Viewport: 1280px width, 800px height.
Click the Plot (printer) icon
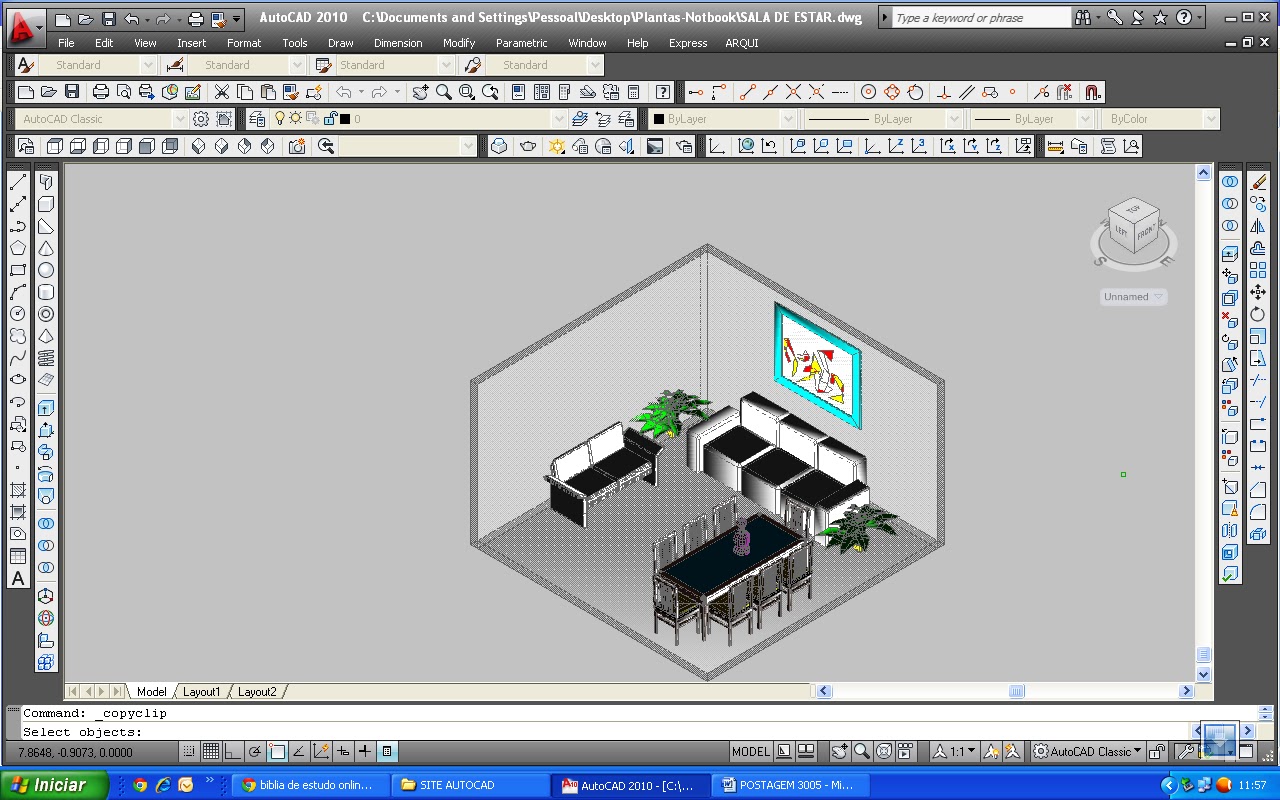coord(100,91)
